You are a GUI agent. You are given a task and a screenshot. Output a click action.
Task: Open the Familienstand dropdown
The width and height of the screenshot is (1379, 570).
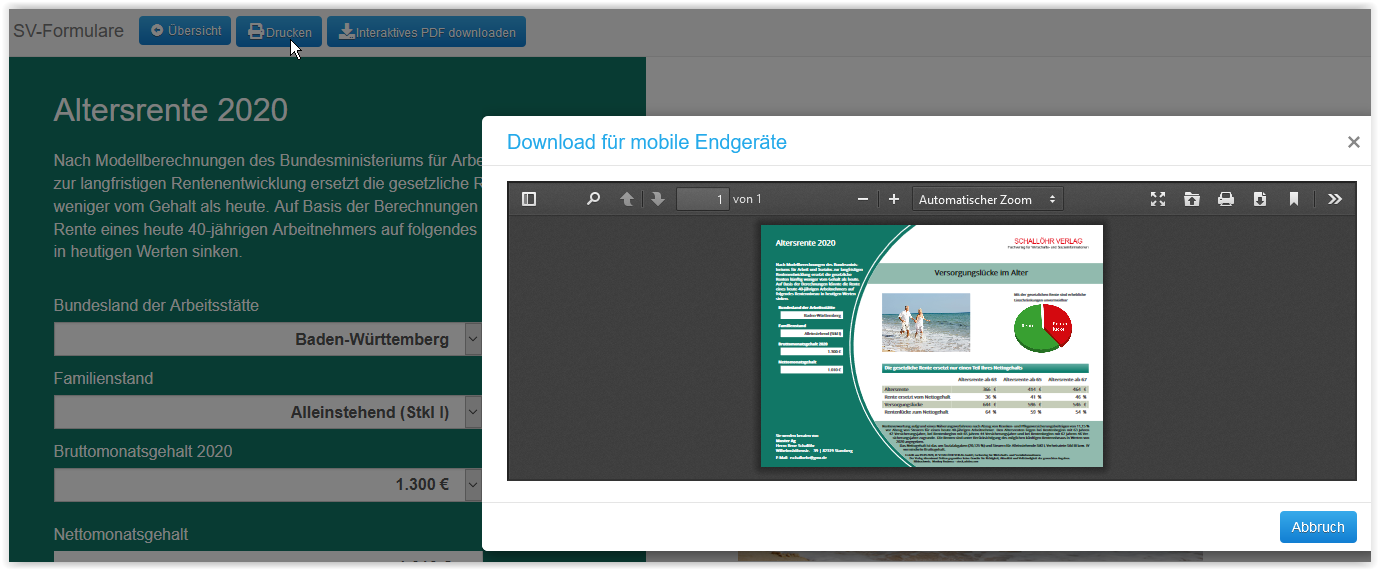pos(267,412)
